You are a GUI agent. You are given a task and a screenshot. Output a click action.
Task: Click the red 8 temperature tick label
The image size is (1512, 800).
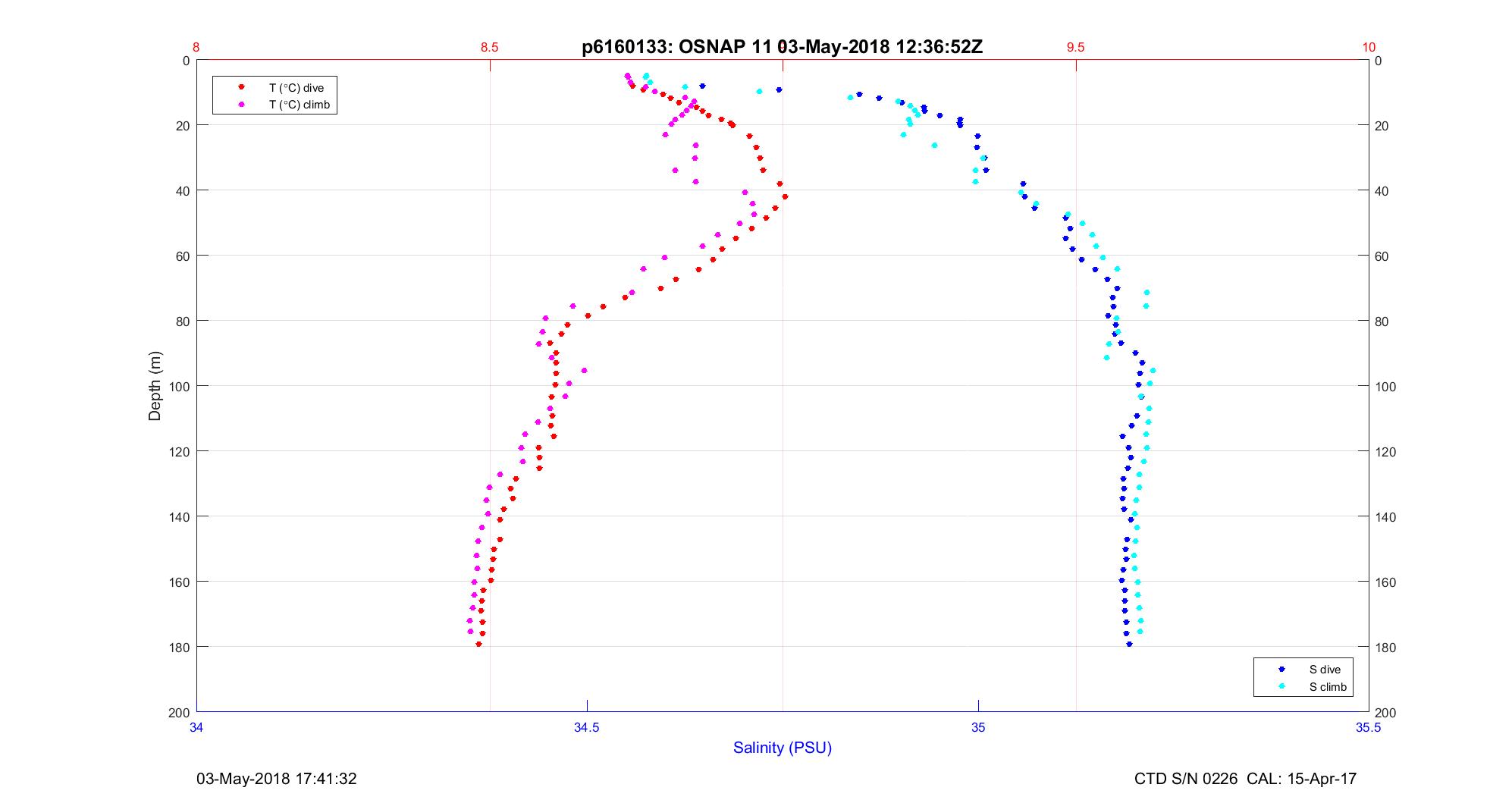point(196,47)
